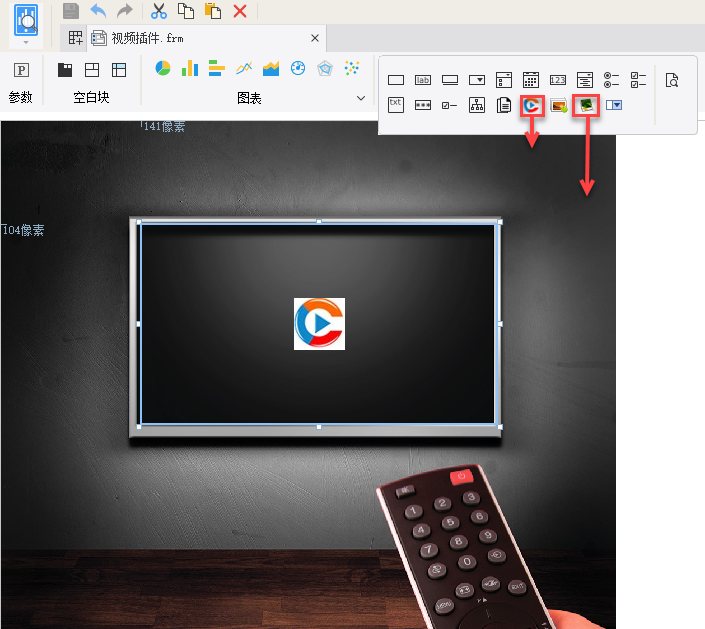Viewport: 705px width, 629px height.
Task: Select the 'txt' text area widget
Action: coord(396,105)
